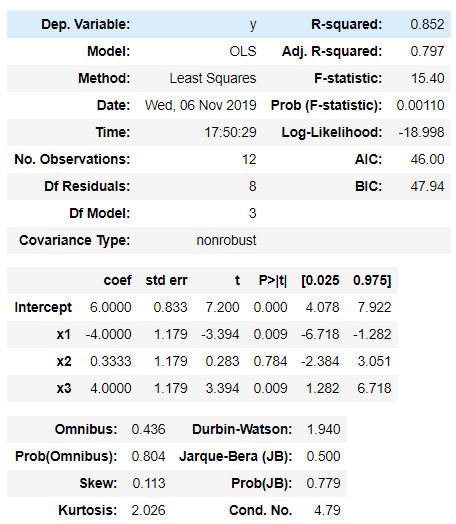456x524 pixels.
Task: Select the Df Model value 3
Action: [x=253, y=213]
